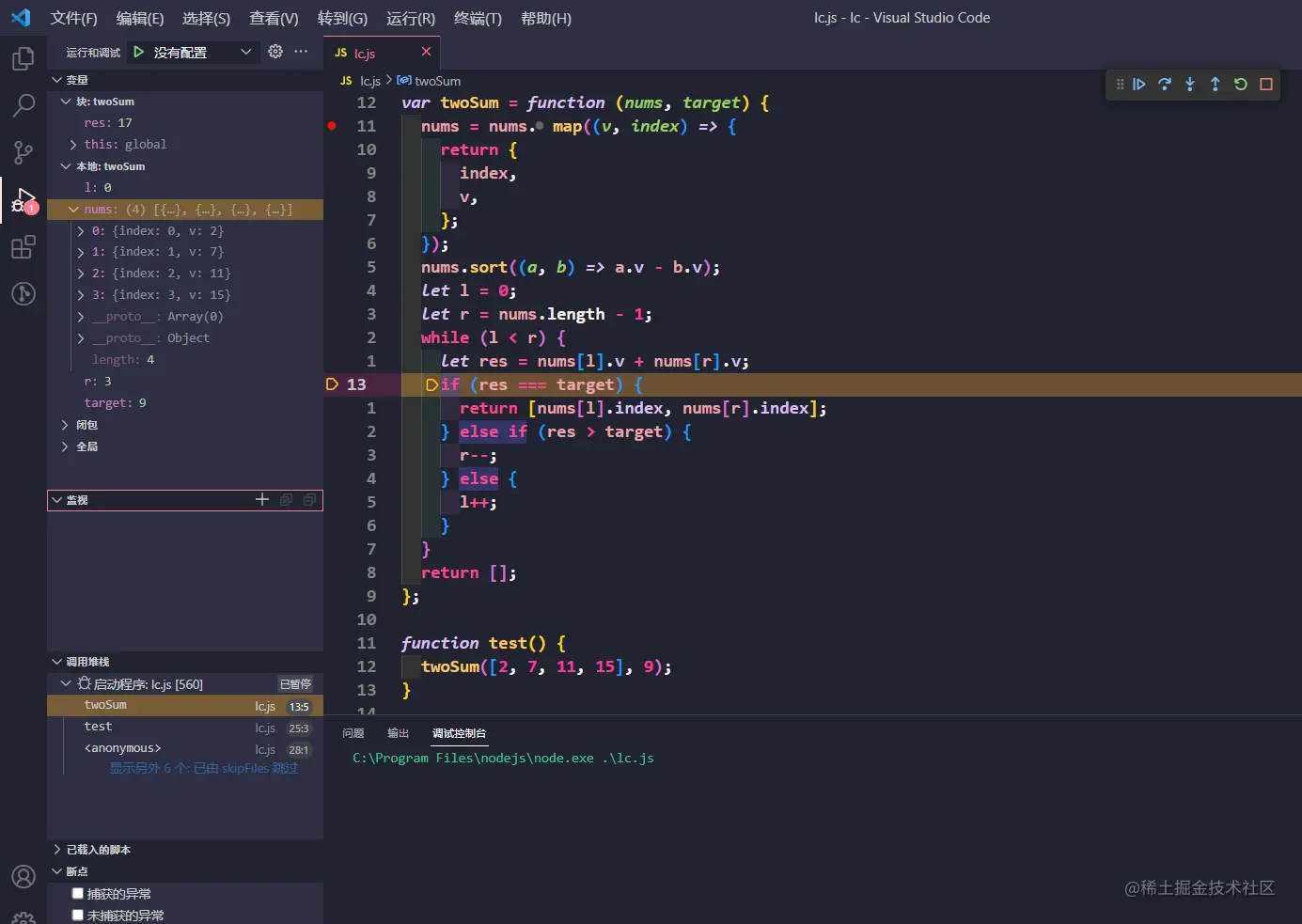Open the Accounts menu icon
The image size is (1302, 924).
coord(23,877)
